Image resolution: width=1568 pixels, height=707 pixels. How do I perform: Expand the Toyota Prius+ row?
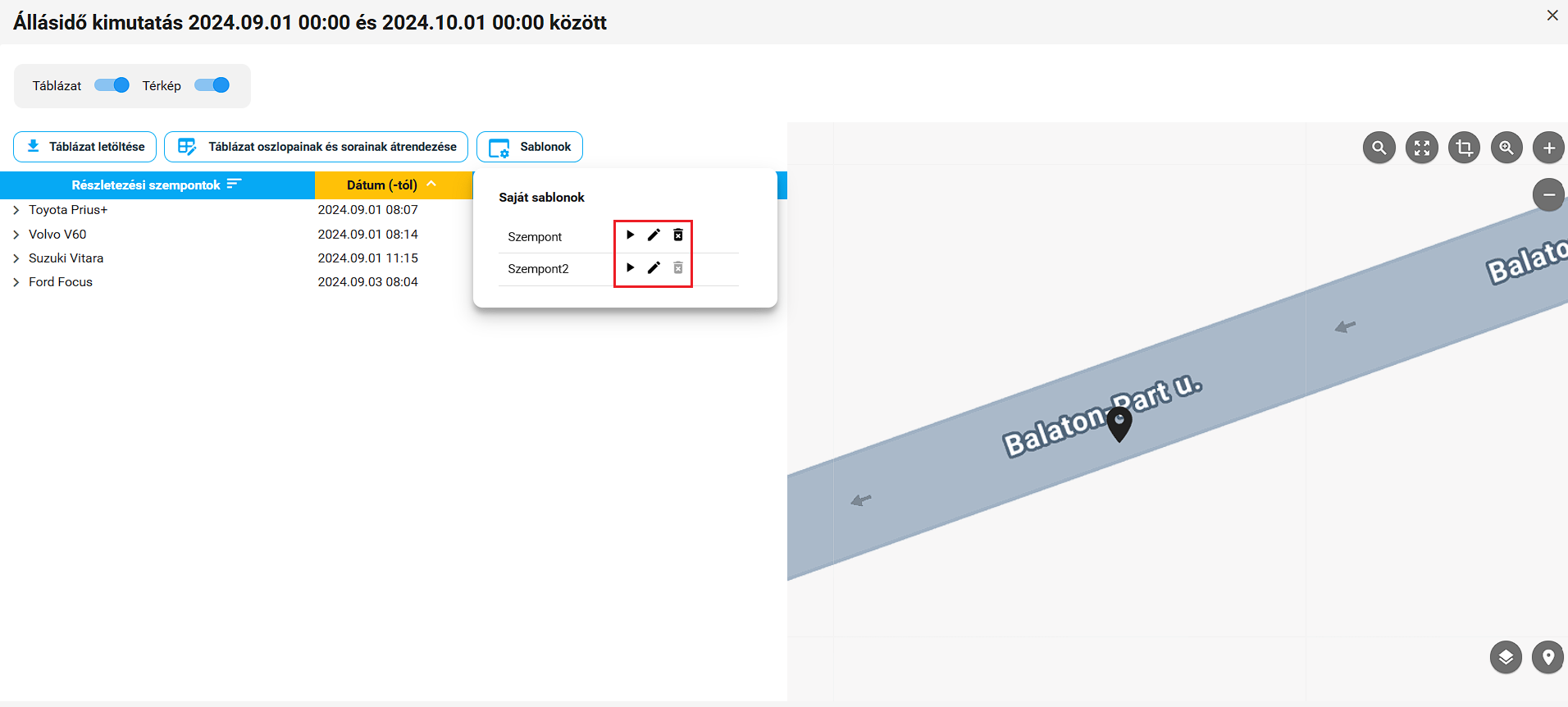pos(16,211)
